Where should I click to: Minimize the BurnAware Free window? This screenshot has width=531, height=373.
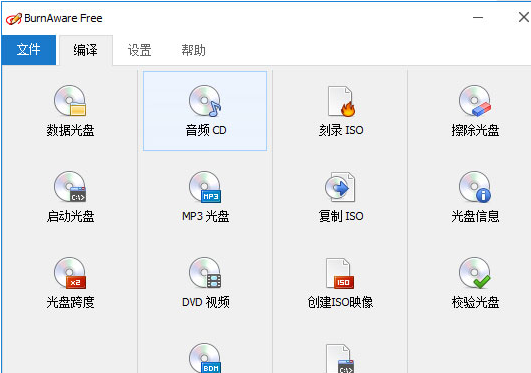[478, 17]
